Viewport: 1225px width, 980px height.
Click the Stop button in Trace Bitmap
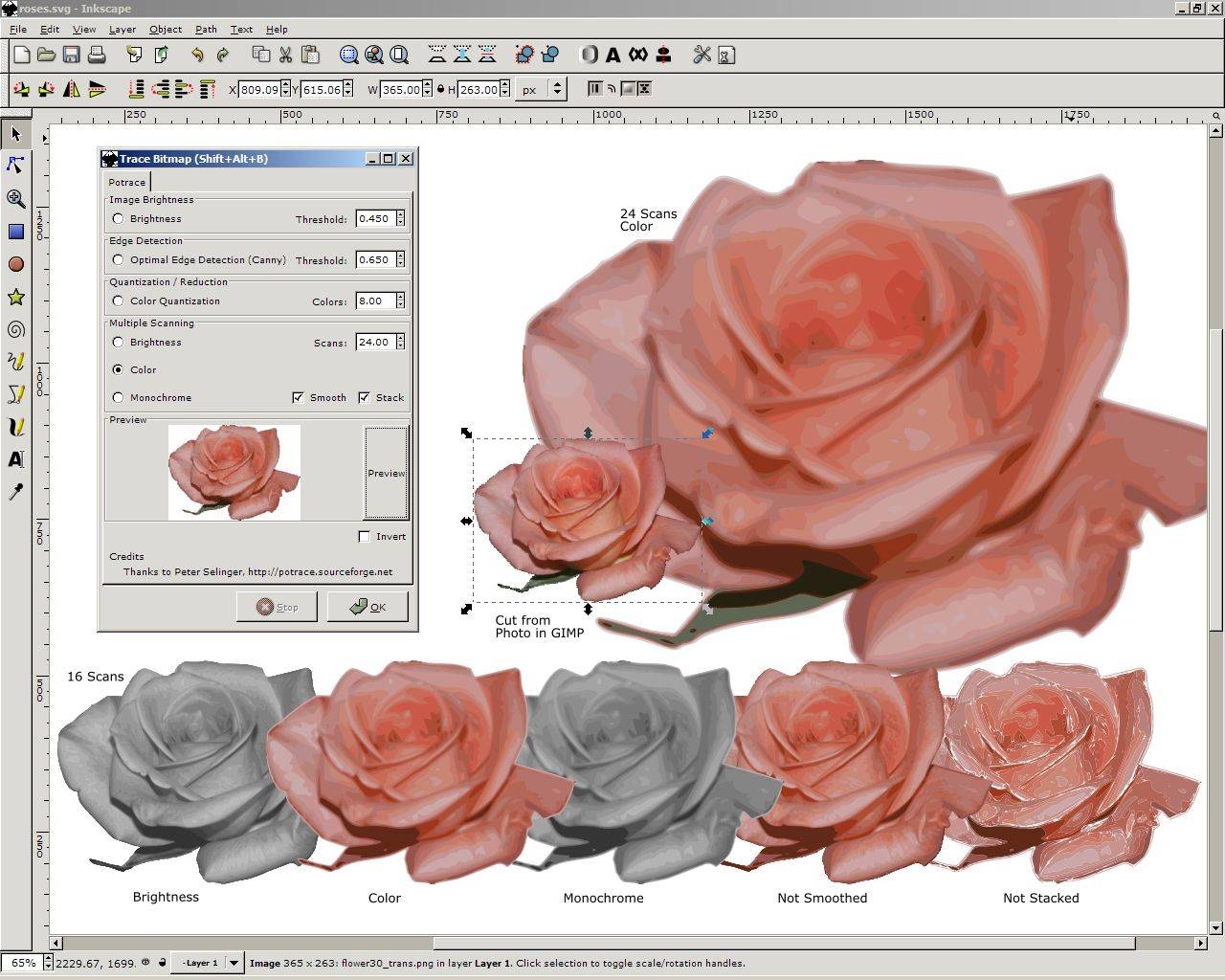click(277, 607)
